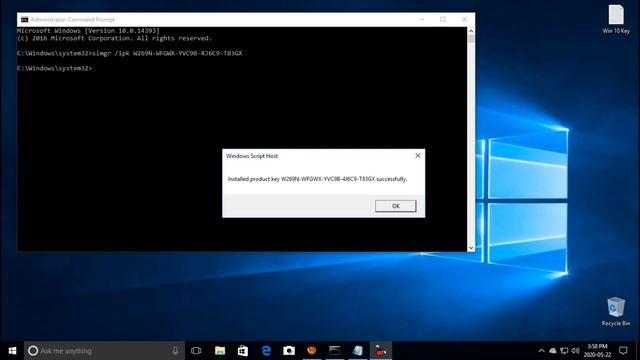Click the Command Prompt system menu icon

(x=24, y=20)
